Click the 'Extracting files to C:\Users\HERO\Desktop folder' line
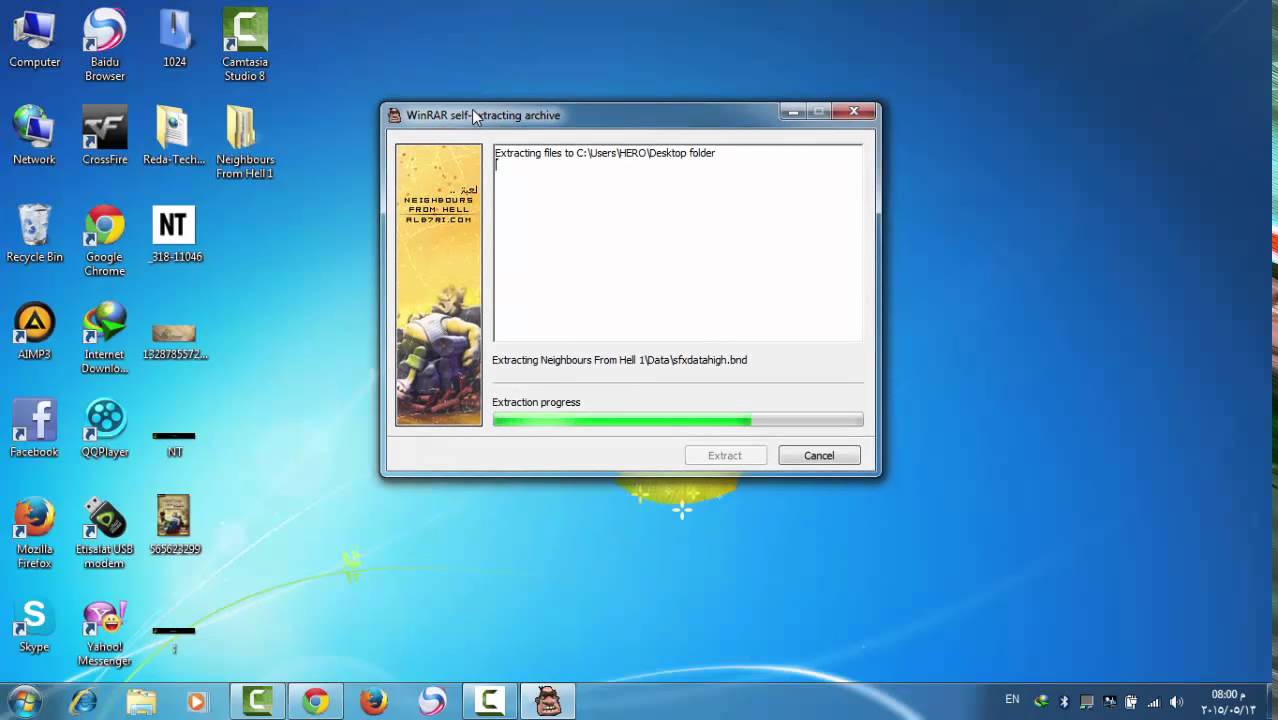Viewport: 1278px width, 720px height. coord(605,153)
